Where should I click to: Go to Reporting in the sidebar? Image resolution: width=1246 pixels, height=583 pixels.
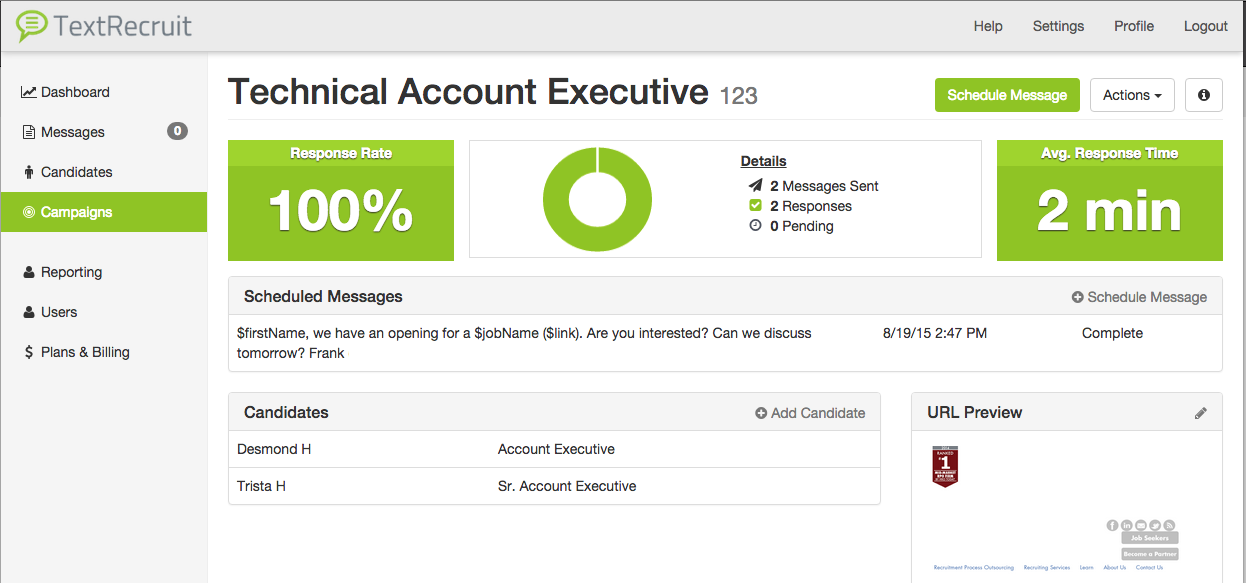pyautogui.click(x=71, y=272)
